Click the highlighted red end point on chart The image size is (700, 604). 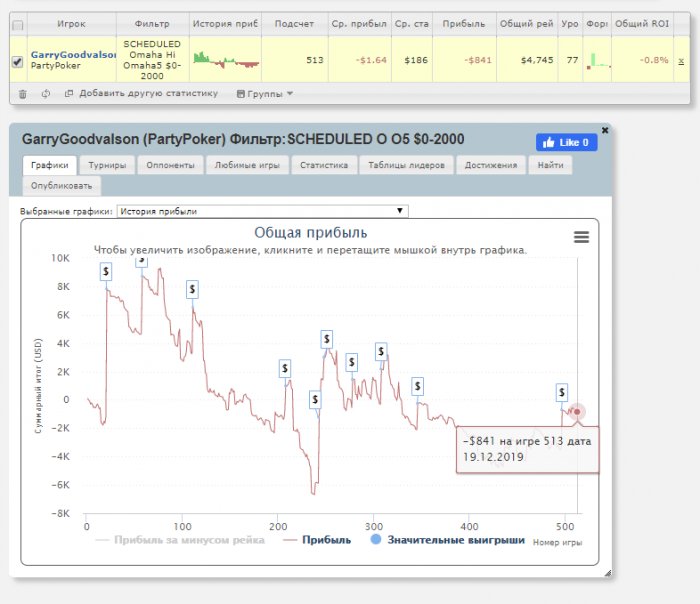click(x=577, y=412)
